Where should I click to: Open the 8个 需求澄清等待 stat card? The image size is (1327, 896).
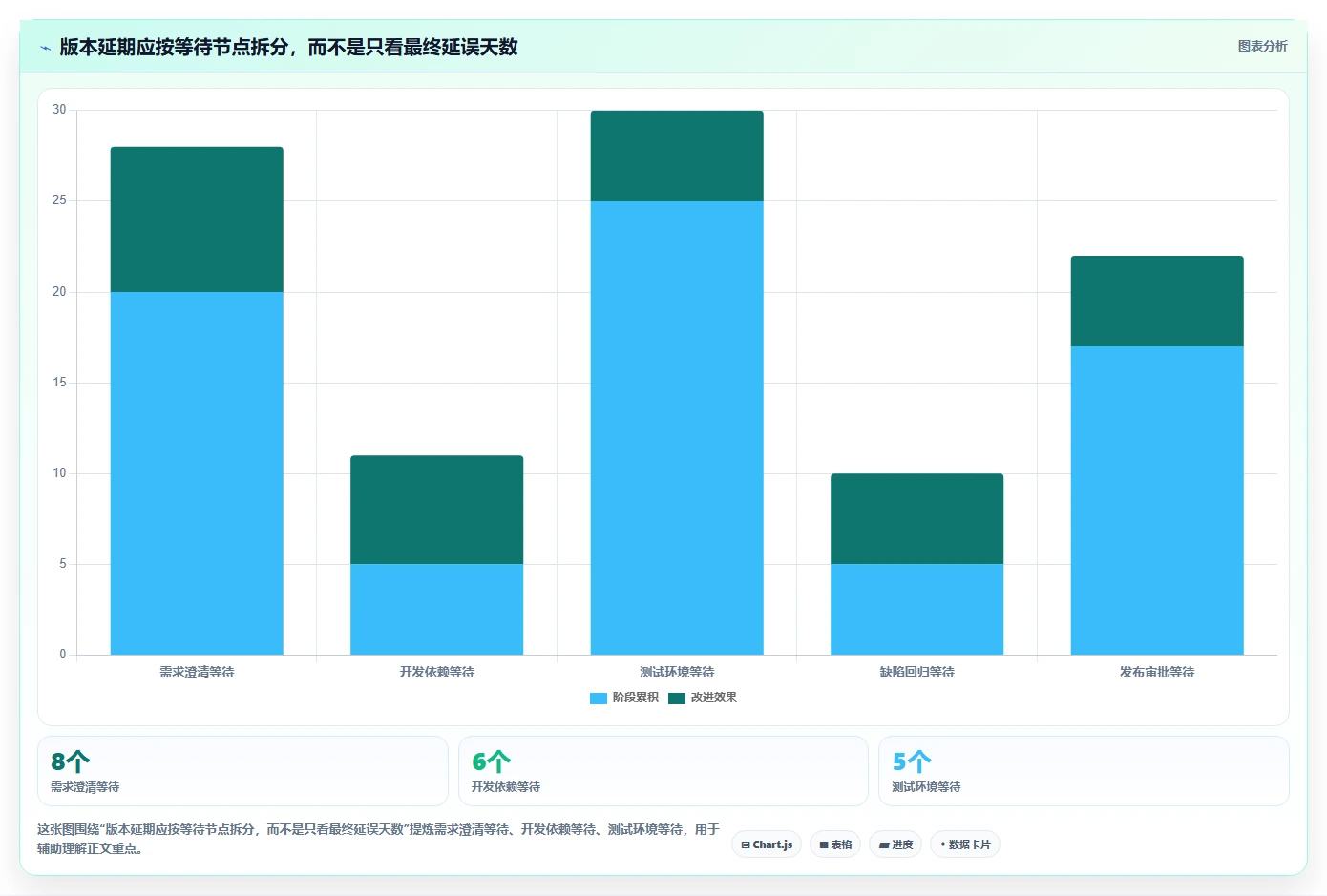point(242,771)
